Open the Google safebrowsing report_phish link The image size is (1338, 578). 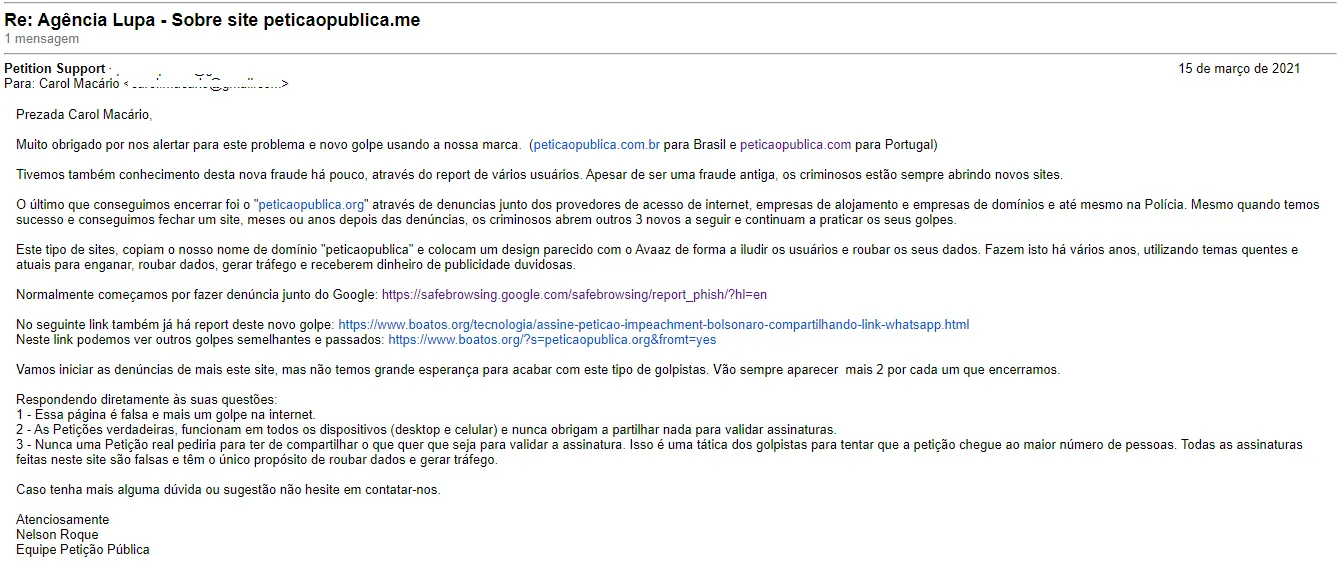pos(574,295)
